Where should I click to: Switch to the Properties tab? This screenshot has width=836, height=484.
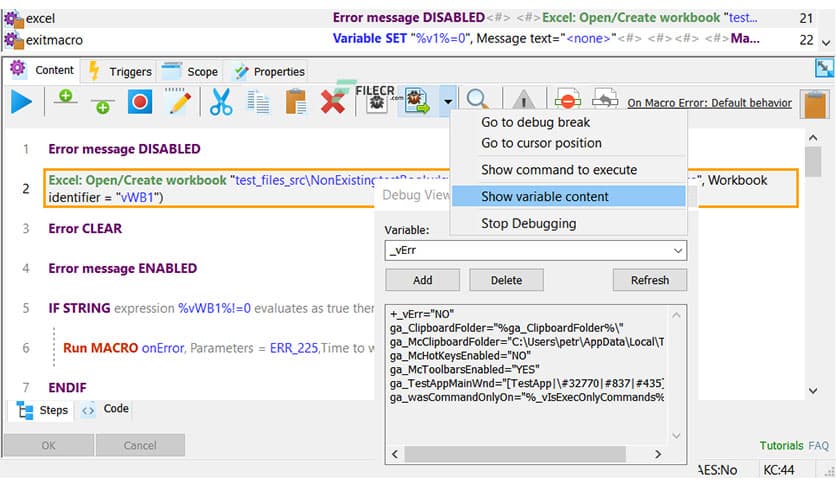pyautogui.click(x=270, y=71)
